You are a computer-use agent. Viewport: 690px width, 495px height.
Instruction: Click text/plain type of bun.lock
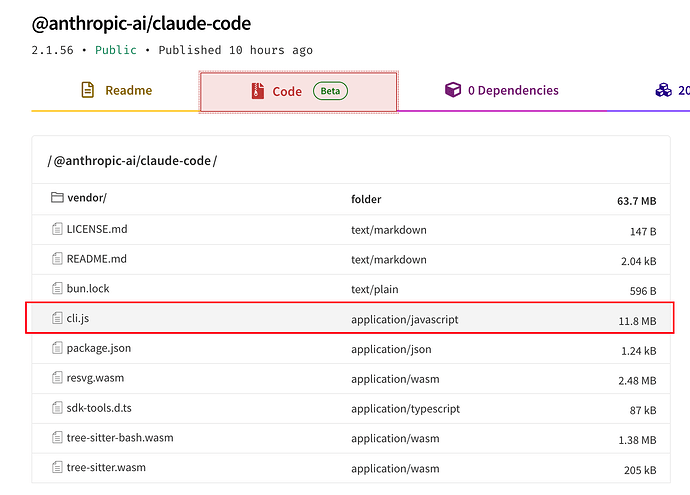pos(374,290)
